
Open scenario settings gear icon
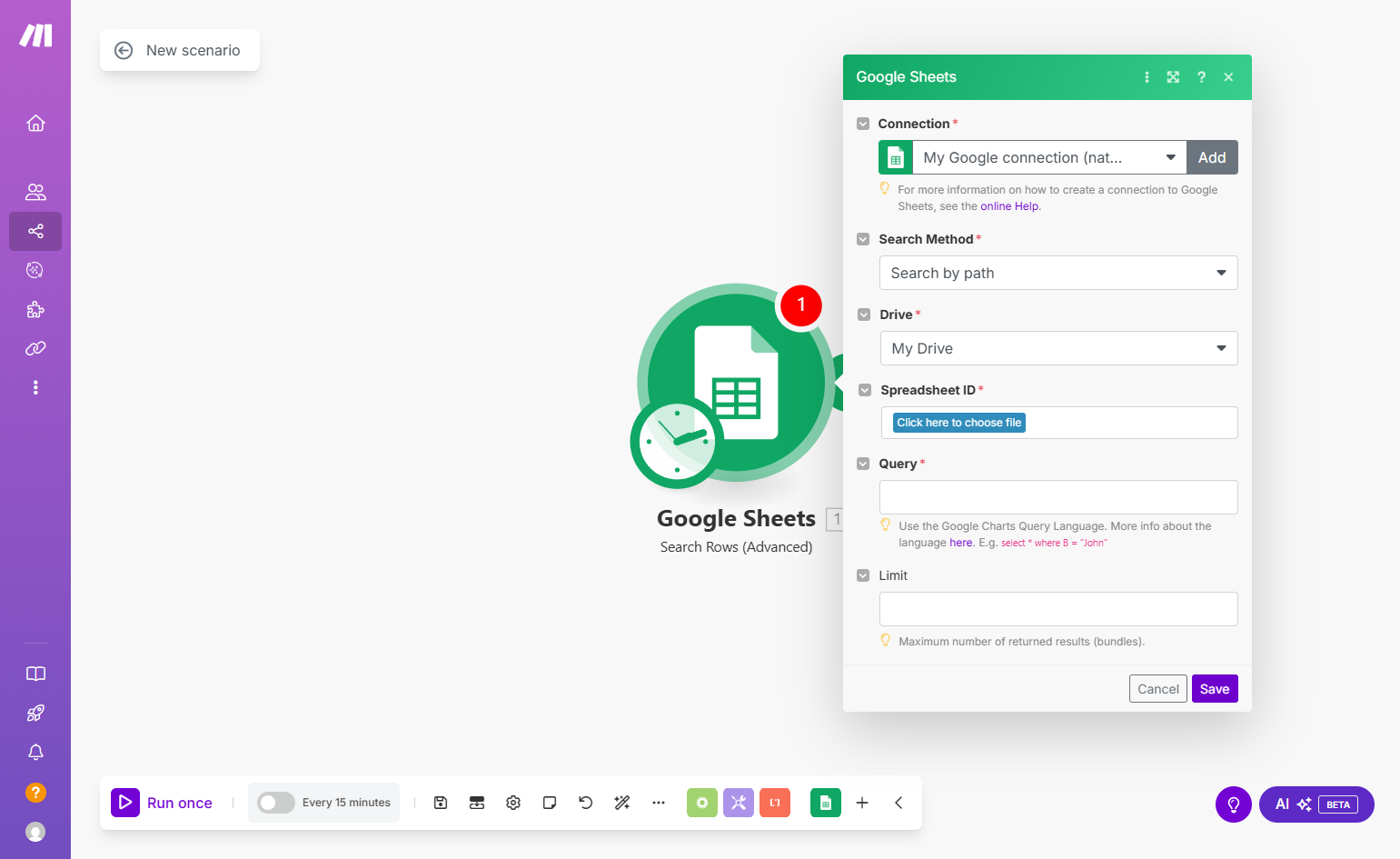click(513, 803)
